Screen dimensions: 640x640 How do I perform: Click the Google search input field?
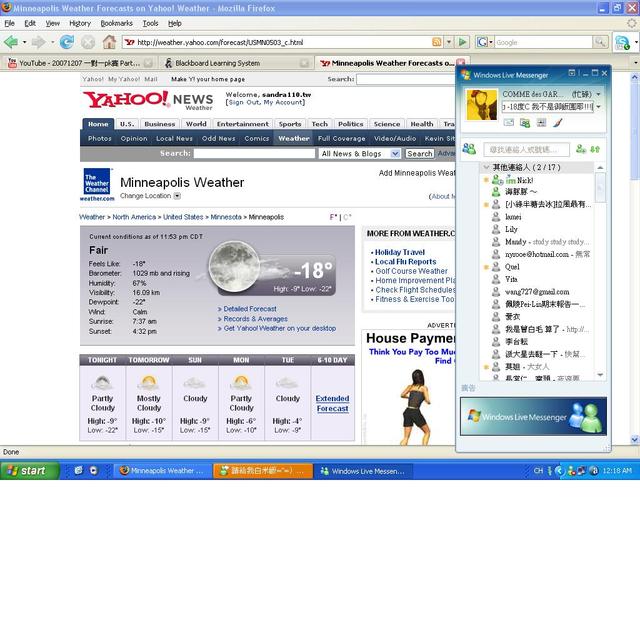[543, 42]
